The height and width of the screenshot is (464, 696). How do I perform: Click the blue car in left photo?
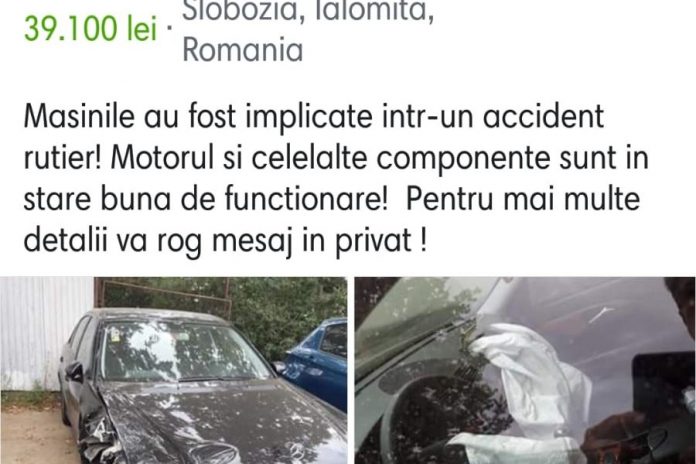click(x=317, y=360)
